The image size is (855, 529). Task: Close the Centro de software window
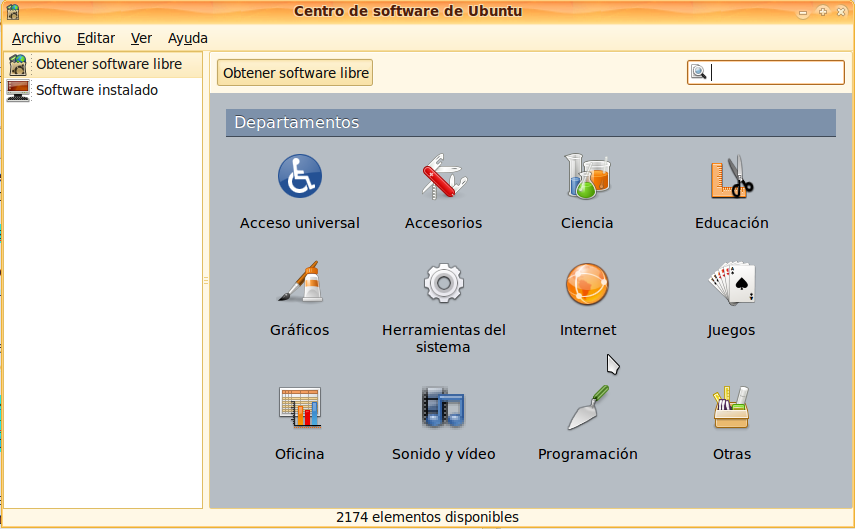click(x=841, y=11)
